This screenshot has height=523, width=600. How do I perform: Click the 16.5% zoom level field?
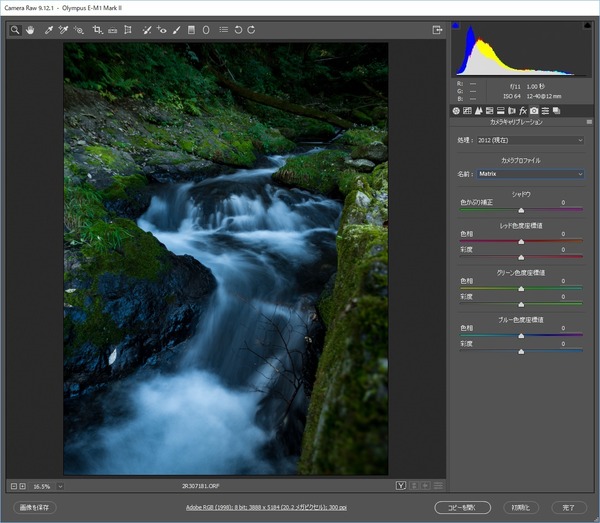[x=42, y=487]
